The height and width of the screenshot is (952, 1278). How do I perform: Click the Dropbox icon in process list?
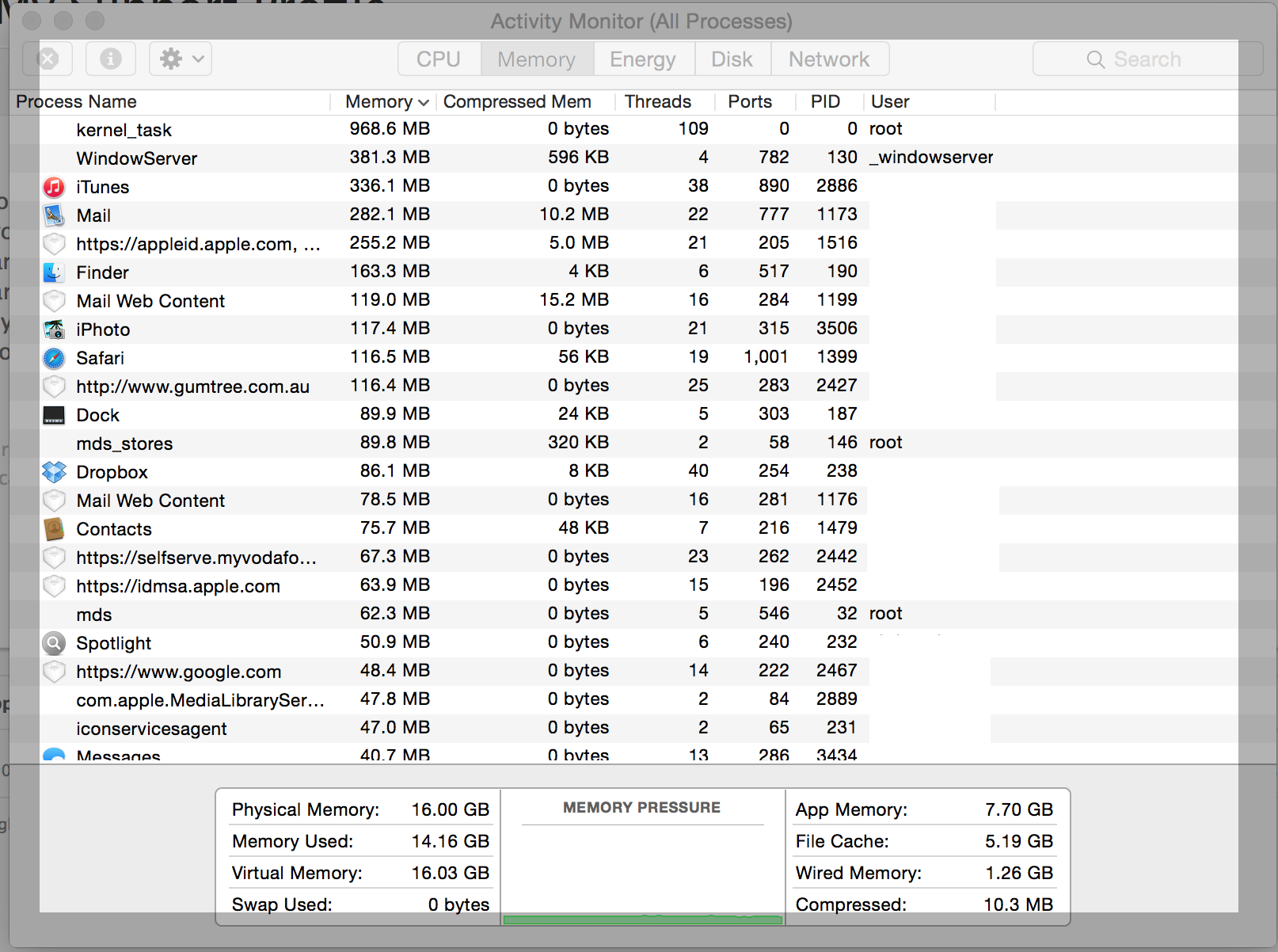(x=54, y=472)
